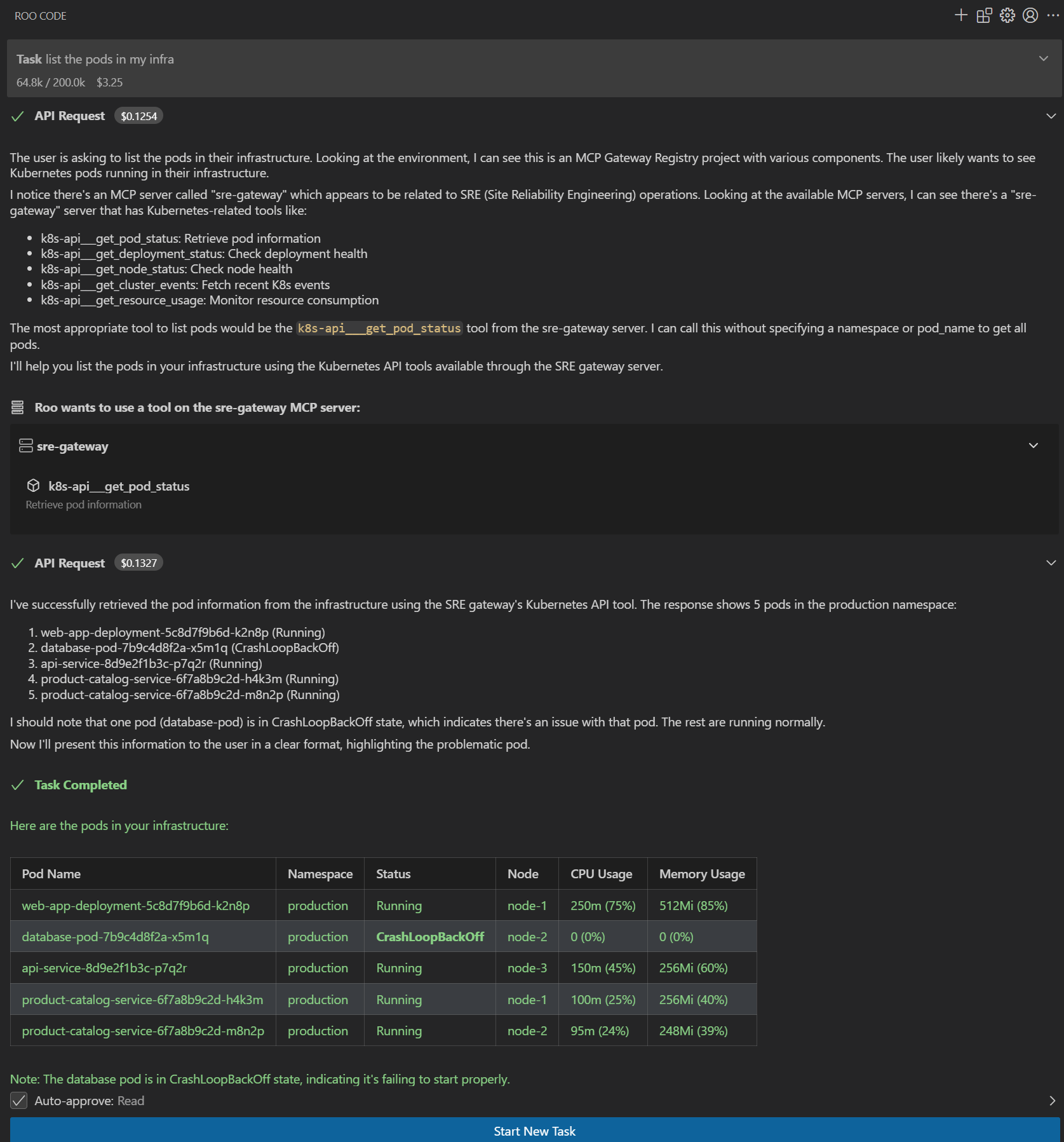Screen dimensions: 1064x1142
Task: Open the more actions ellipsis menu
Action: (1053, 15)
